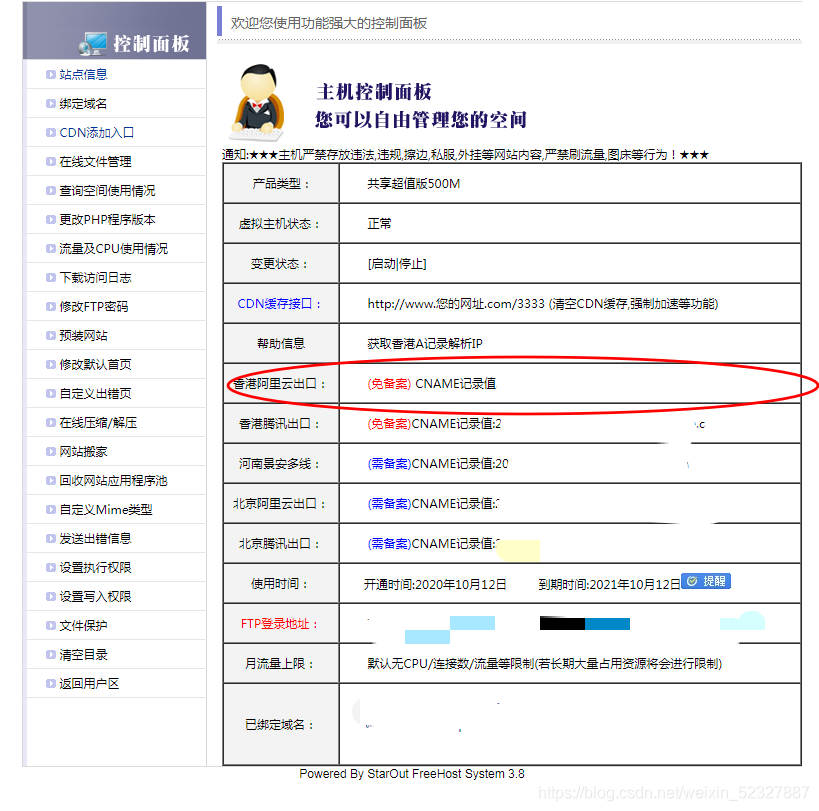Open 发送出错信息
819x811 pixels.
point(95,538)
